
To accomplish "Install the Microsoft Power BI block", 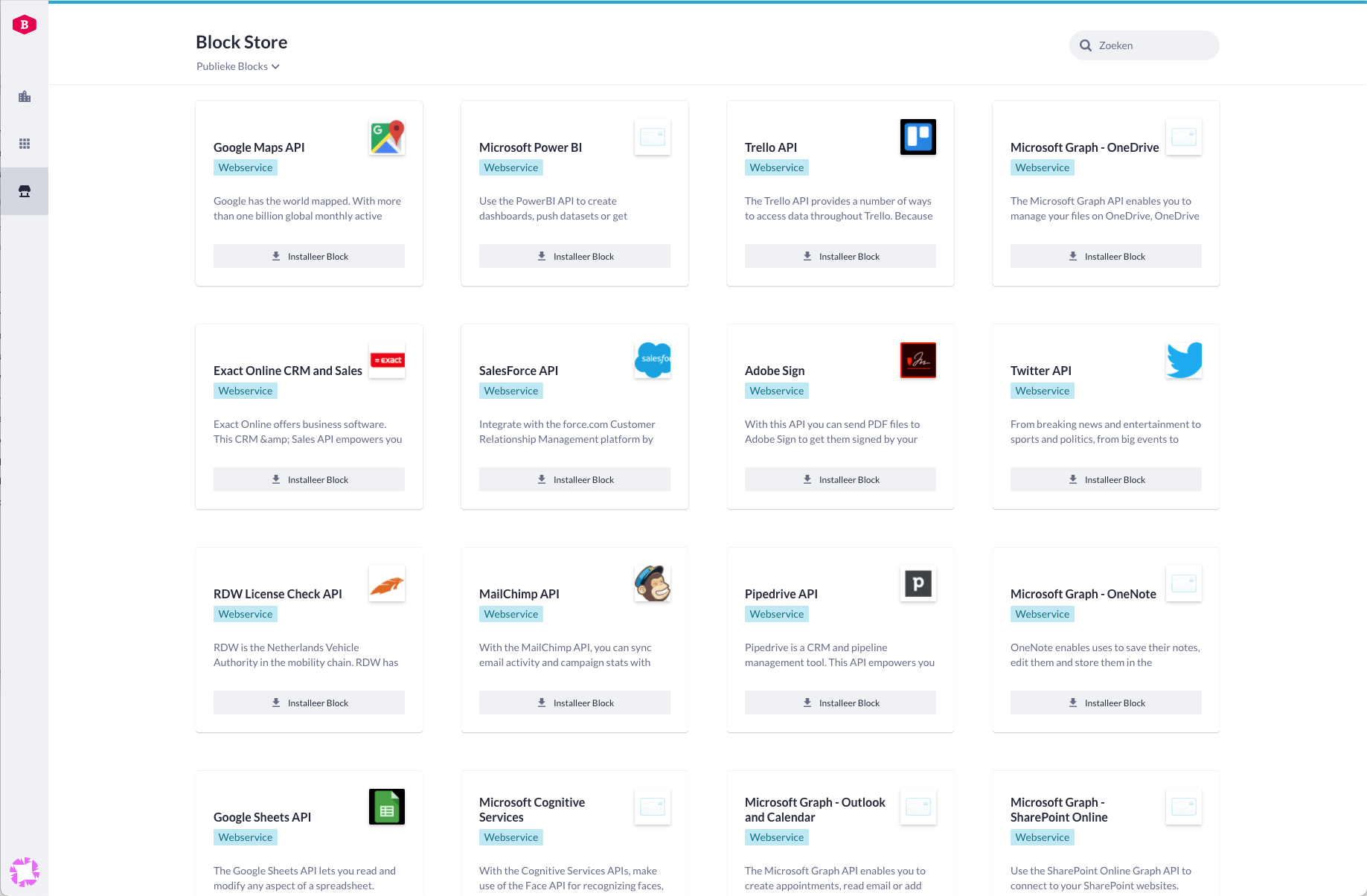I will (x=574, y=256).
